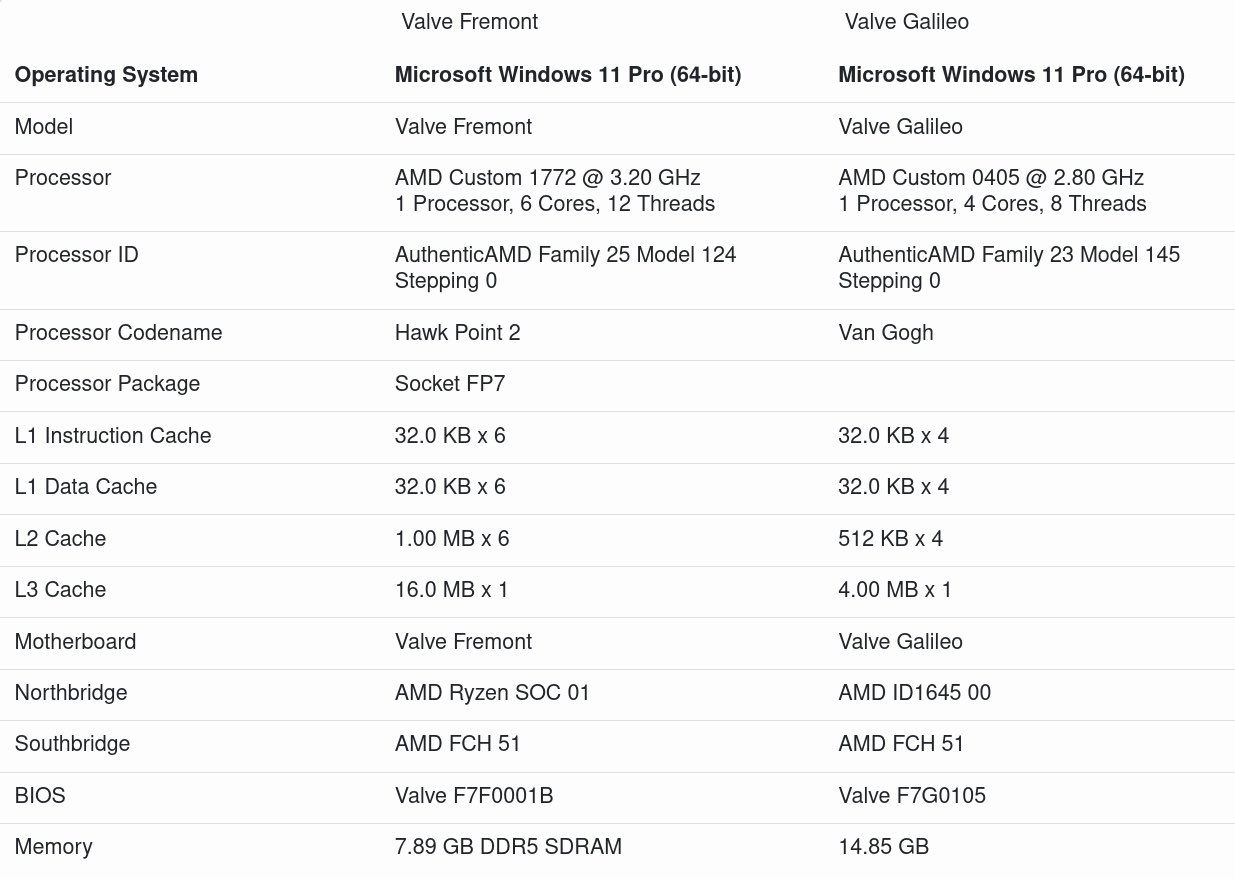The height and width of the screenshot is (879, 1235).
Task: Click the Valve F7G0105 BIOS value
Action: [911, 796]
